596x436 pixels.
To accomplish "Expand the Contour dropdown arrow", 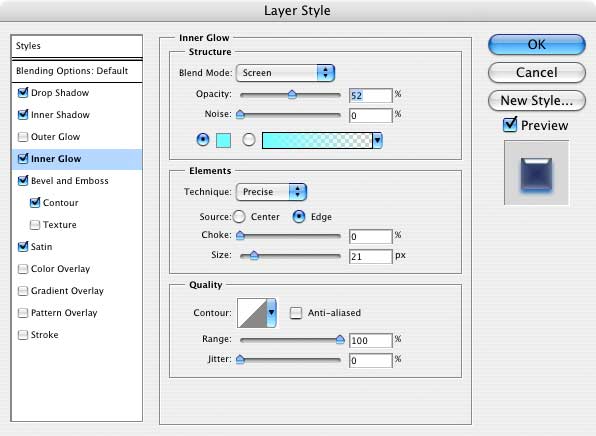I will (271, 313).
